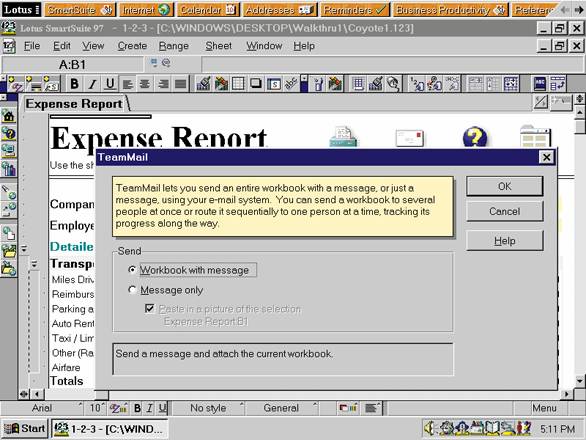Click Cancel in the TeamMail dialog
The height and width of the screenshot is (440, 586).
(505, 211)
